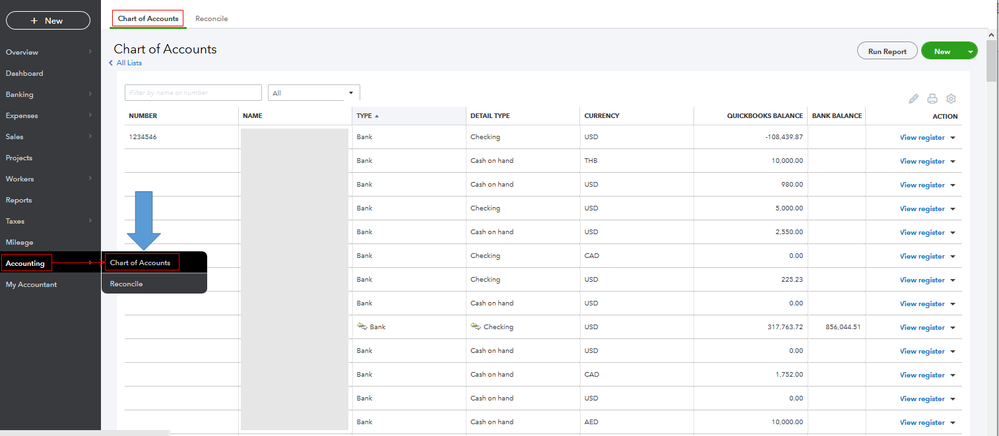Expand action dropdown for account 1234546
The width and height of the screenshot is (999, 436).
(x=953, y=137)
